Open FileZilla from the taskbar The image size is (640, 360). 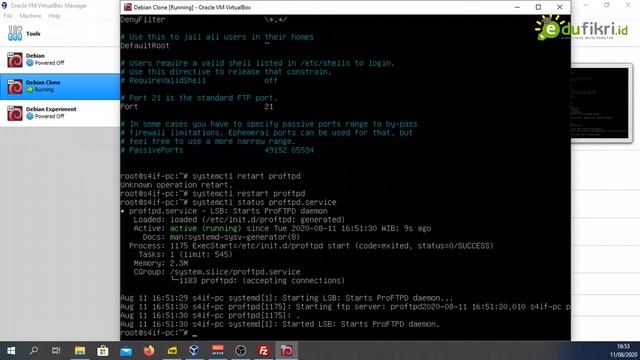[x=264, y=351]
